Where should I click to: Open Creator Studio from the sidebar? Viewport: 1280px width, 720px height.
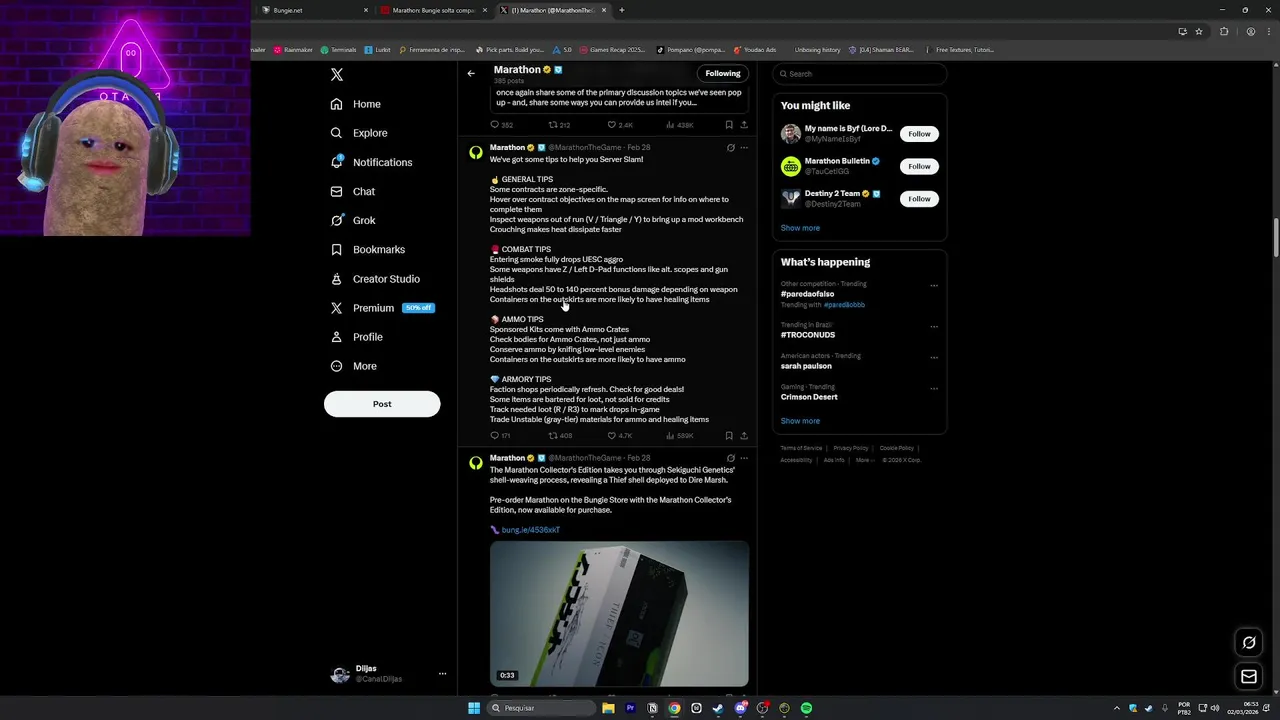pyautogui.click(x=374, y=279)
